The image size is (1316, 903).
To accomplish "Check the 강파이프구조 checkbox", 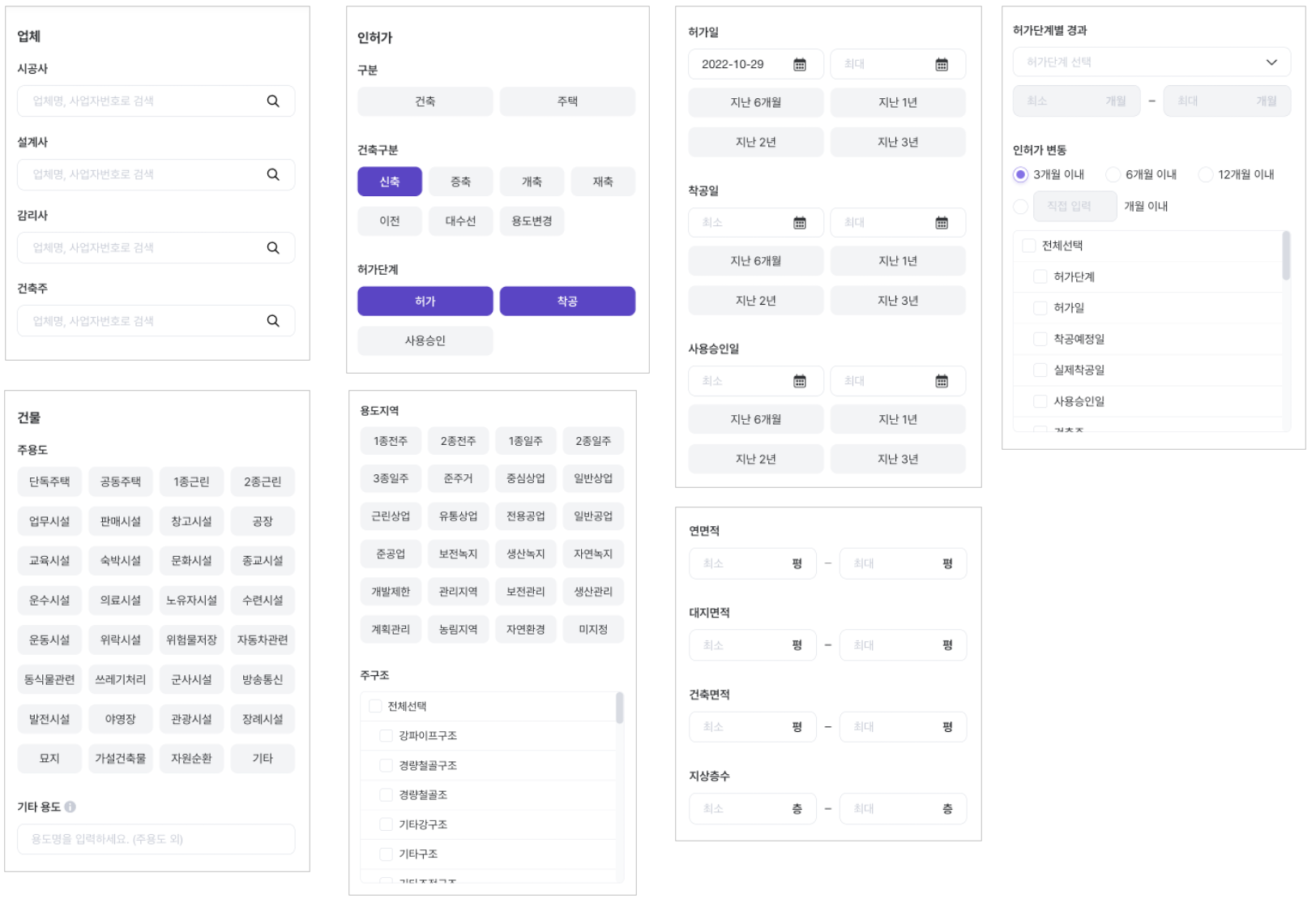I will click(387, 735).
